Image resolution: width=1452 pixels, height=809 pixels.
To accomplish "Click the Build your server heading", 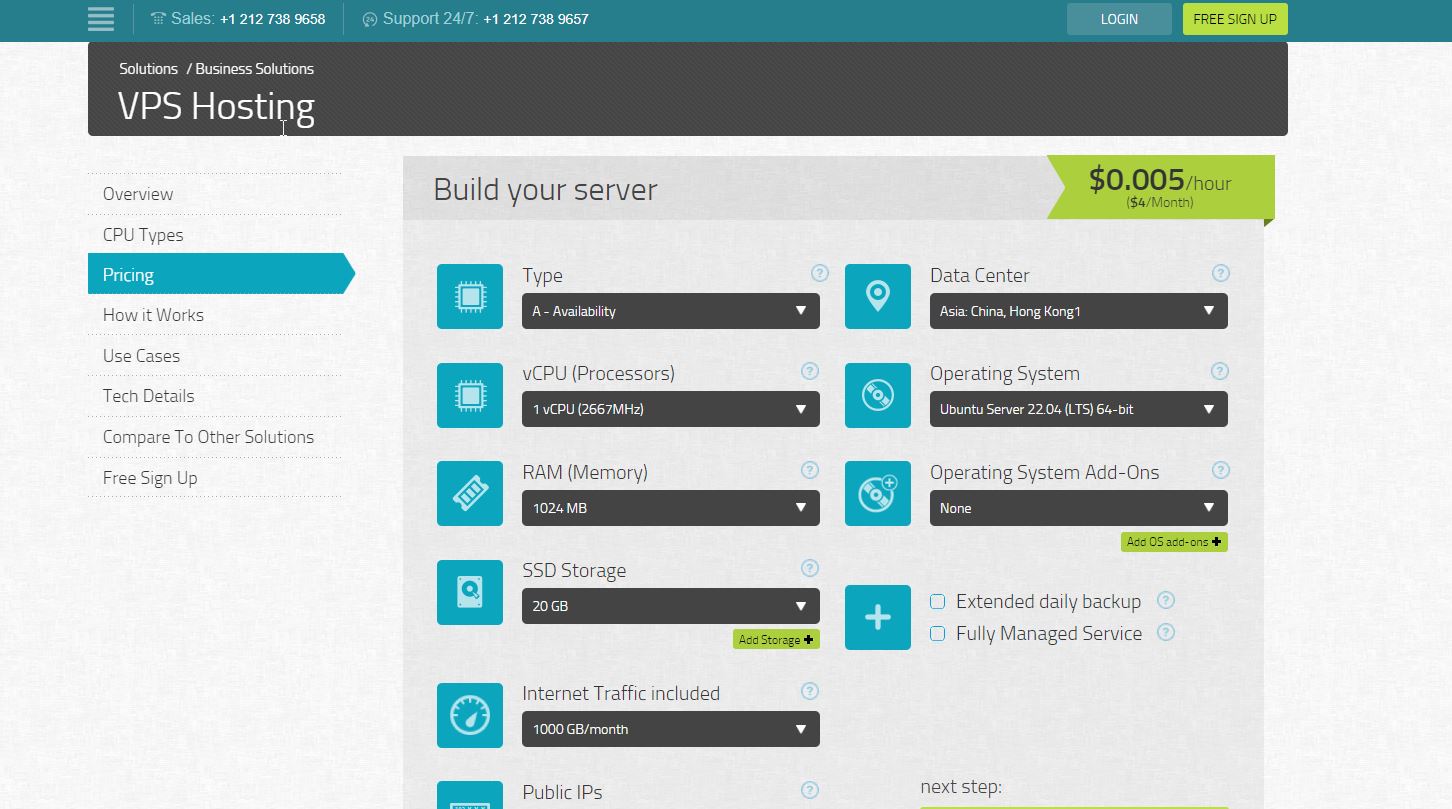I will (x=545, y=189).
